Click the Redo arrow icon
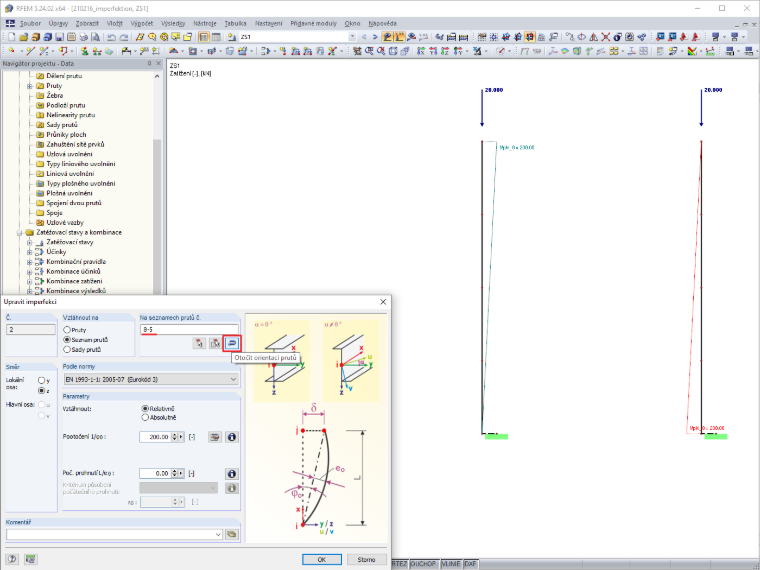Image resolution: width=760 pixels, height=570 pixels. pos(124,37)
